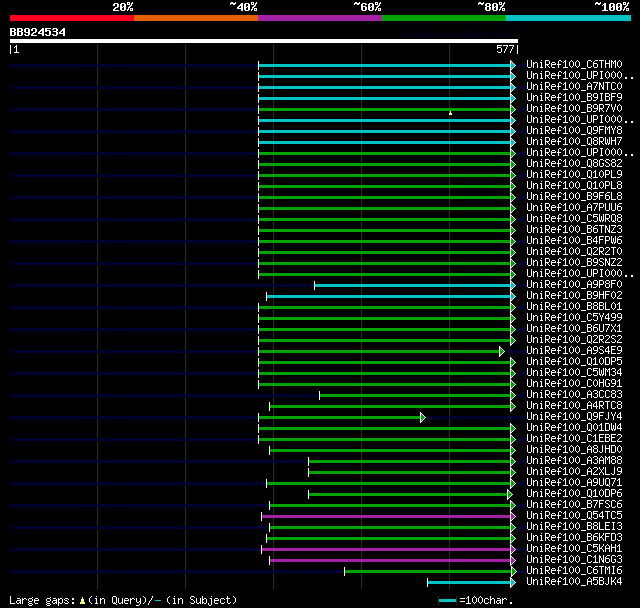
Task: Click the magenta arrowhead on UniRef100_Q54TC5 row
Action: 513,517
